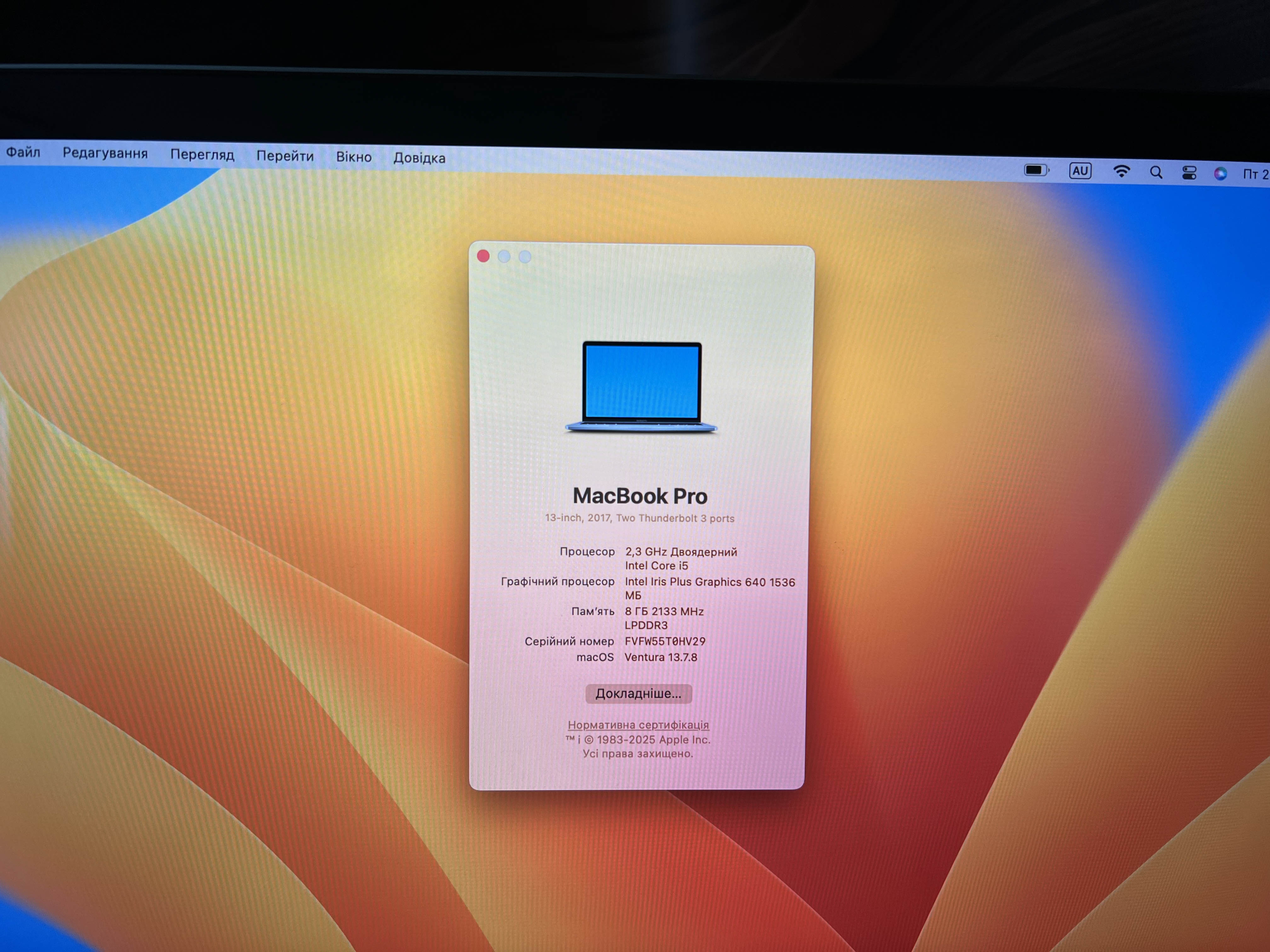Click the 'Графічний процесор' label
Screen dimensions: 1270x952
(558, 581)
